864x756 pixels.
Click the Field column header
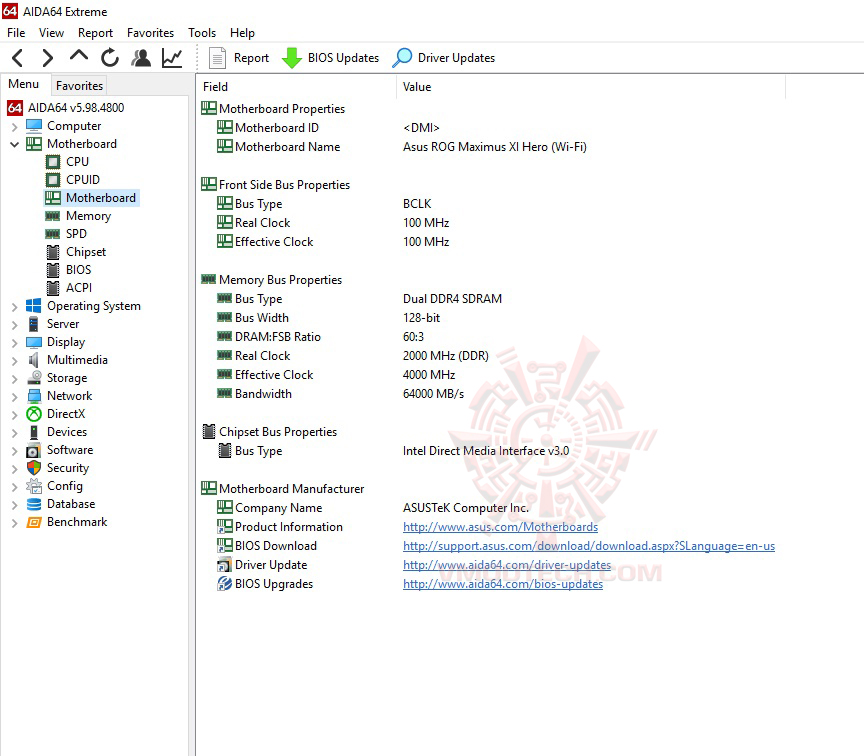coord(296,87)
